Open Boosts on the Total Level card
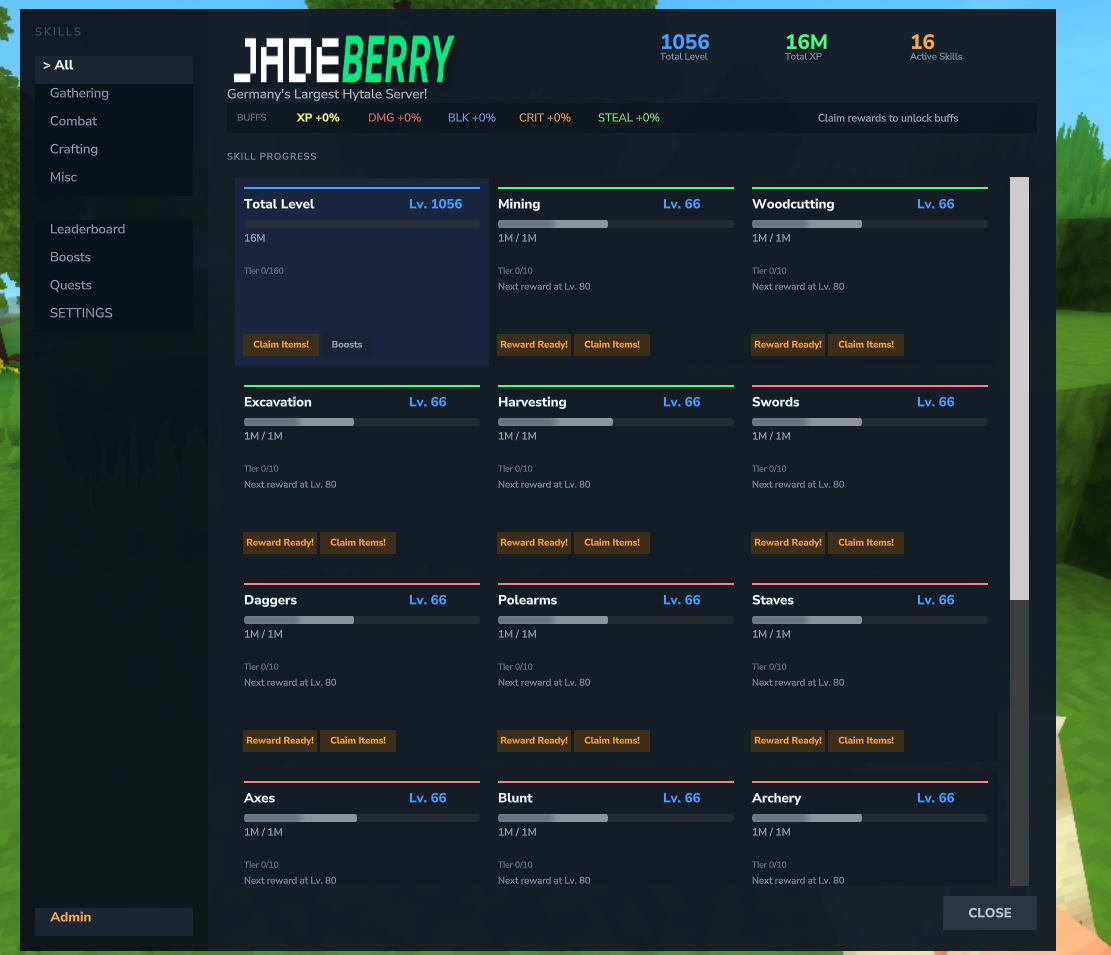This screenshot has width=1111, height=955. click(347, 344)
